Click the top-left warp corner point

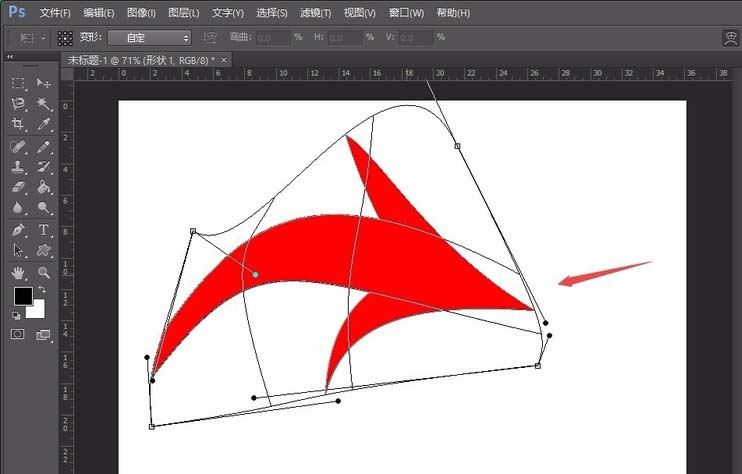tap(193, 231)
